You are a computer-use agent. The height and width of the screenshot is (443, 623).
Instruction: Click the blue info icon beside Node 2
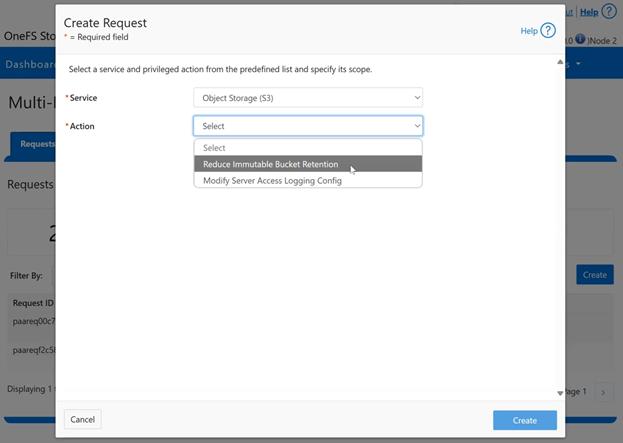(581, 40)
